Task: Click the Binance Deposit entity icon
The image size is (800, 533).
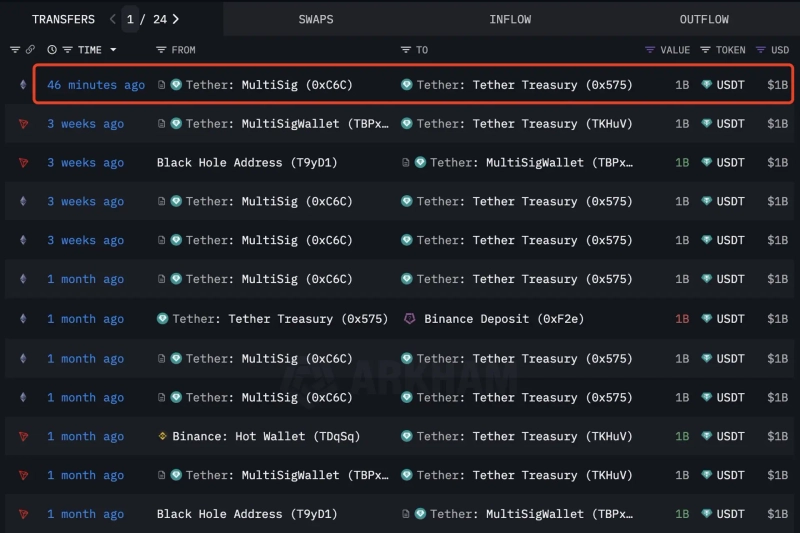Action: click(x=409, y=319)
